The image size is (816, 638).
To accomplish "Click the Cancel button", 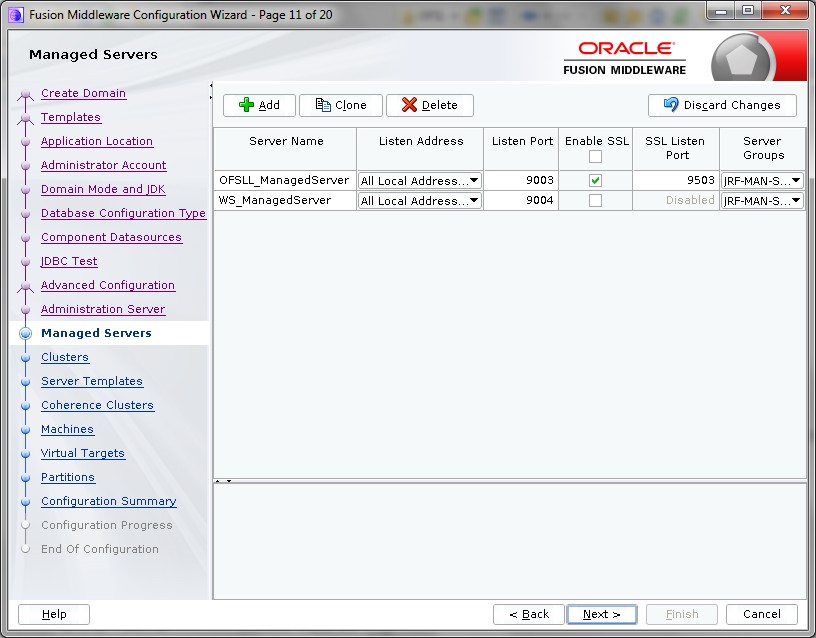I will 762,614.
